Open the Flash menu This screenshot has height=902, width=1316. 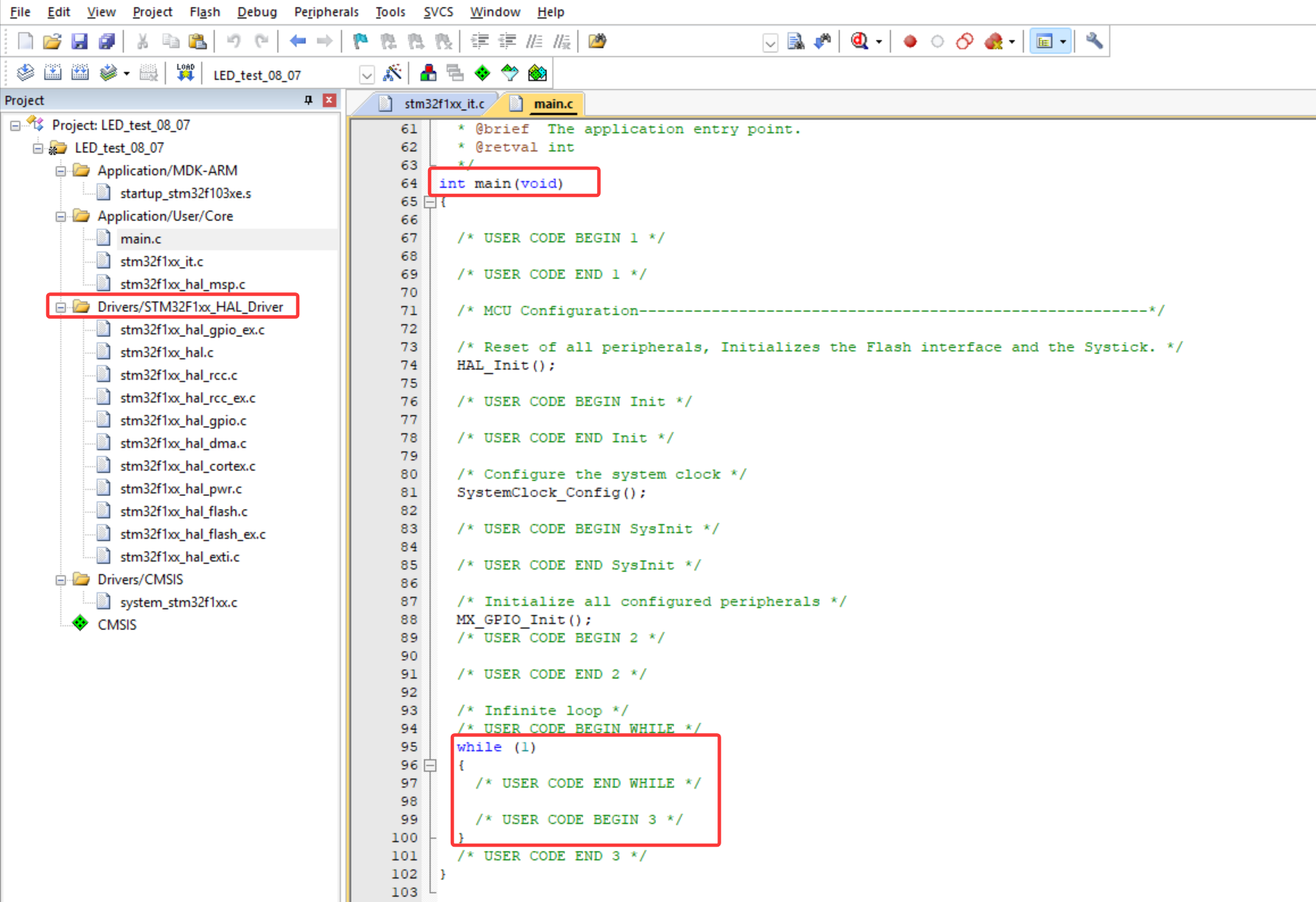pyautogui.click(x=205, y=12)
